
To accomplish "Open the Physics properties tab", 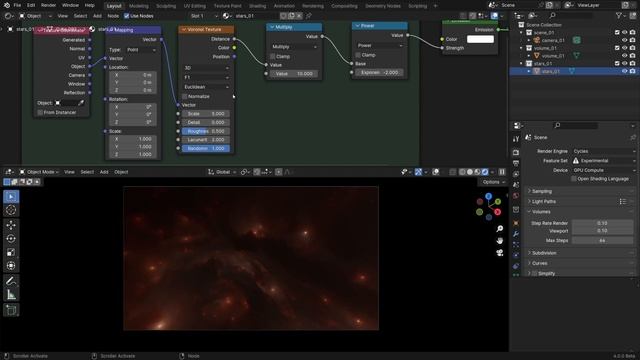I will pos(516,255).
